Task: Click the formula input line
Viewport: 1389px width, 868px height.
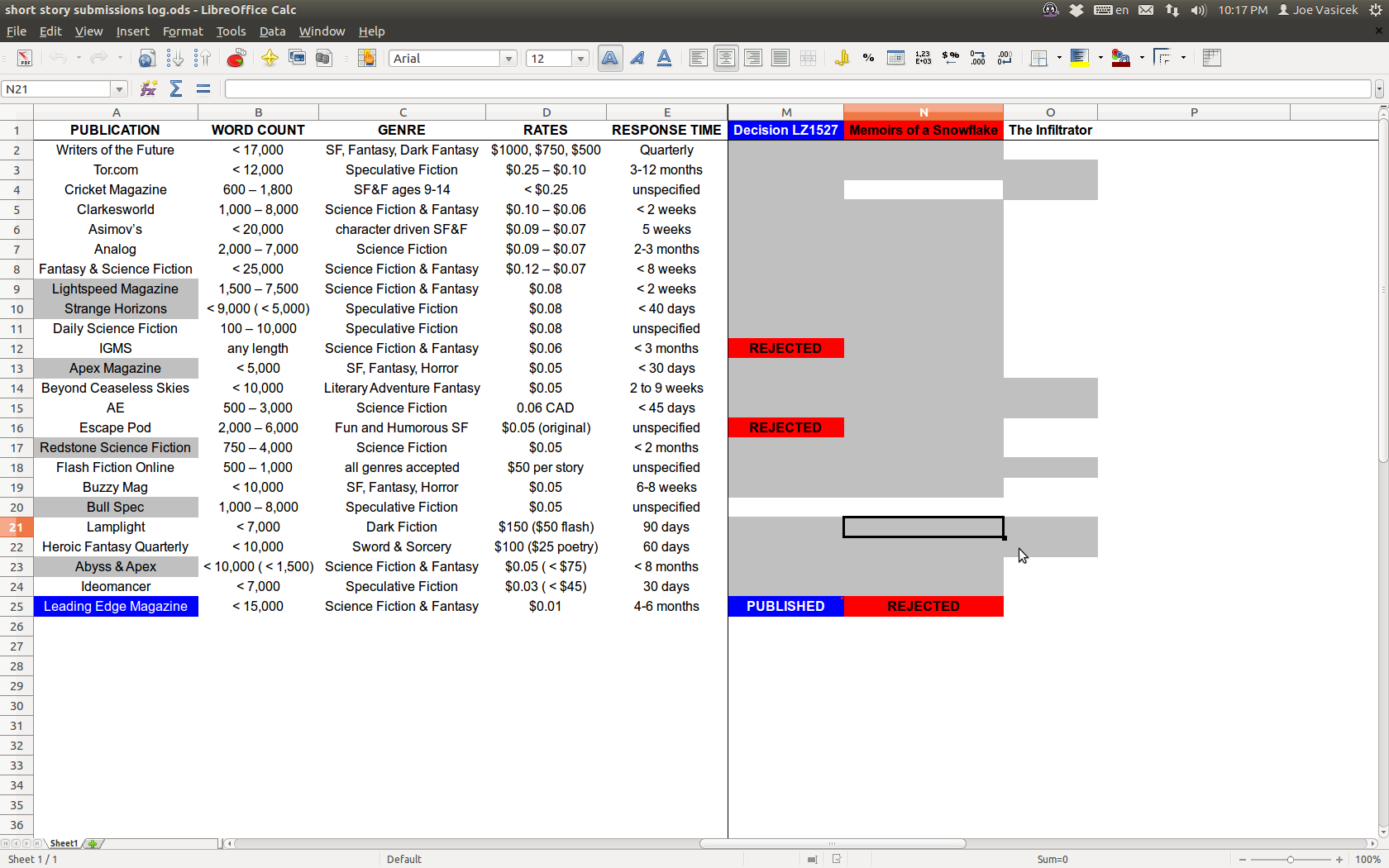Action: pos(798,88)
